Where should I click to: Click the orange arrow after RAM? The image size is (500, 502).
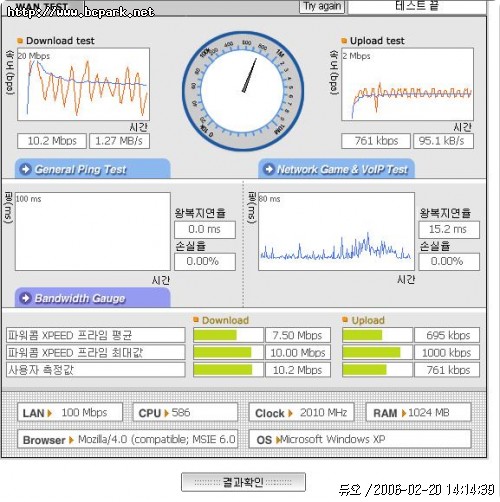[x=404, y=413]
